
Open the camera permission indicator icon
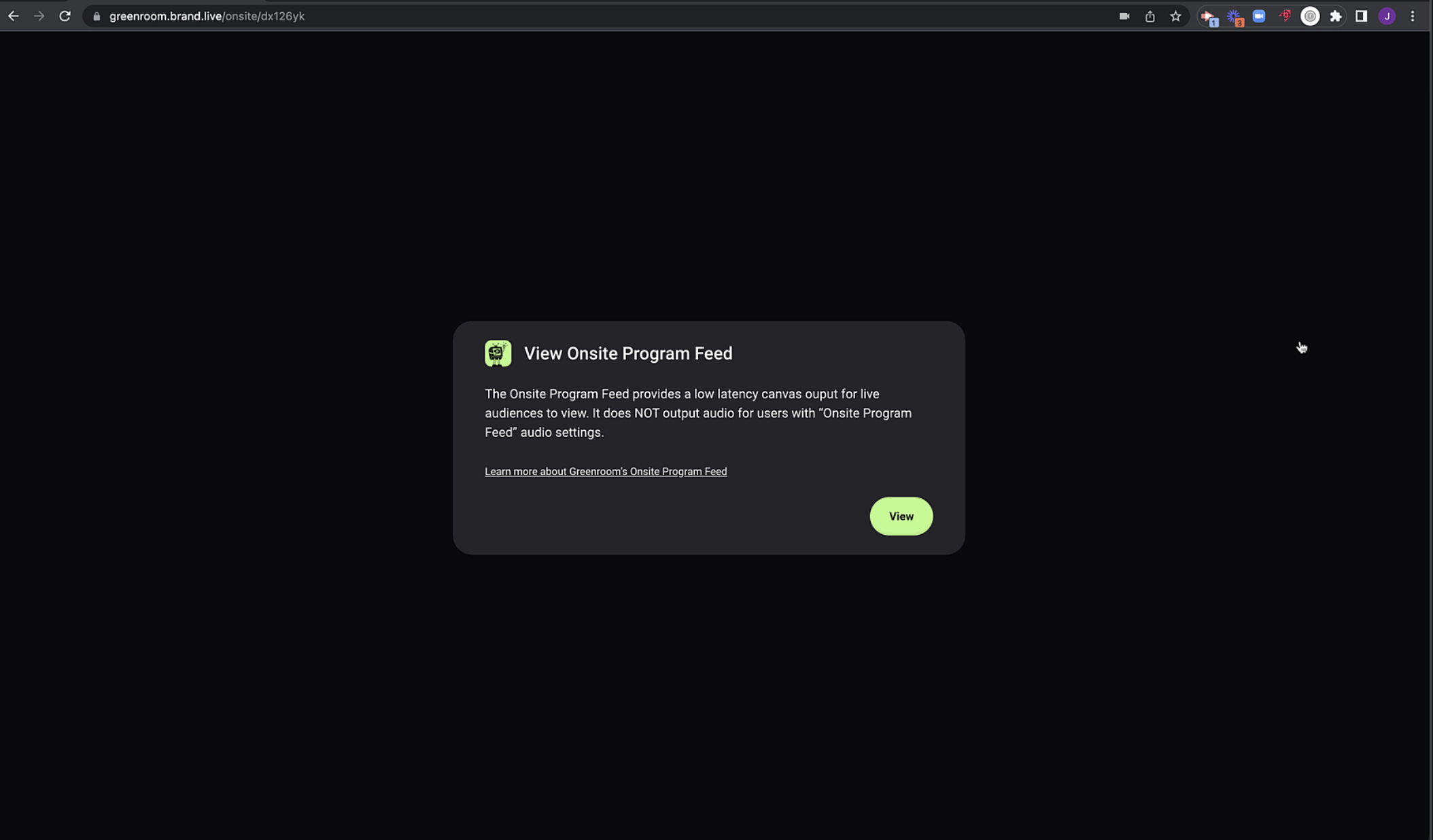pyautogui.click(x=1124, y=16)
